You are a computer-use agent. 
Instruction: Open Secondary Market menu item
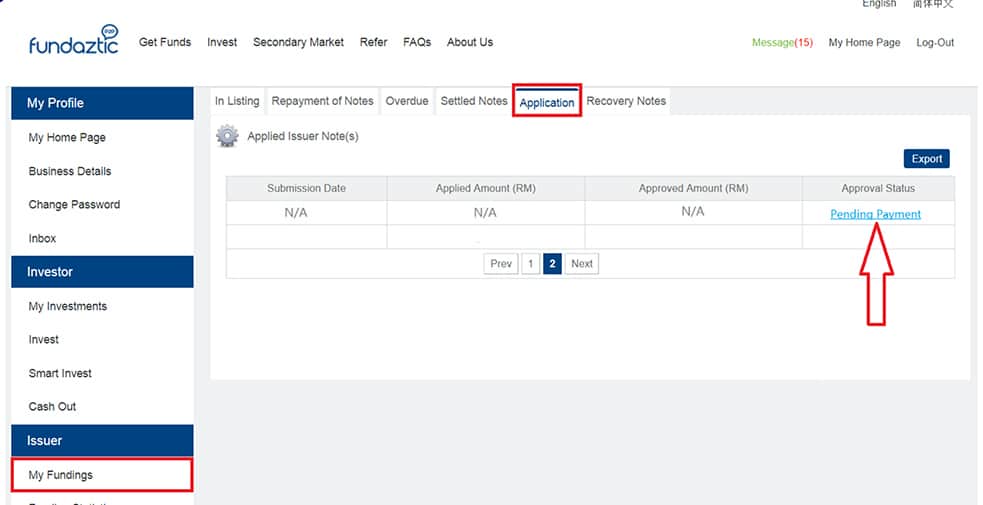(298, 42)
